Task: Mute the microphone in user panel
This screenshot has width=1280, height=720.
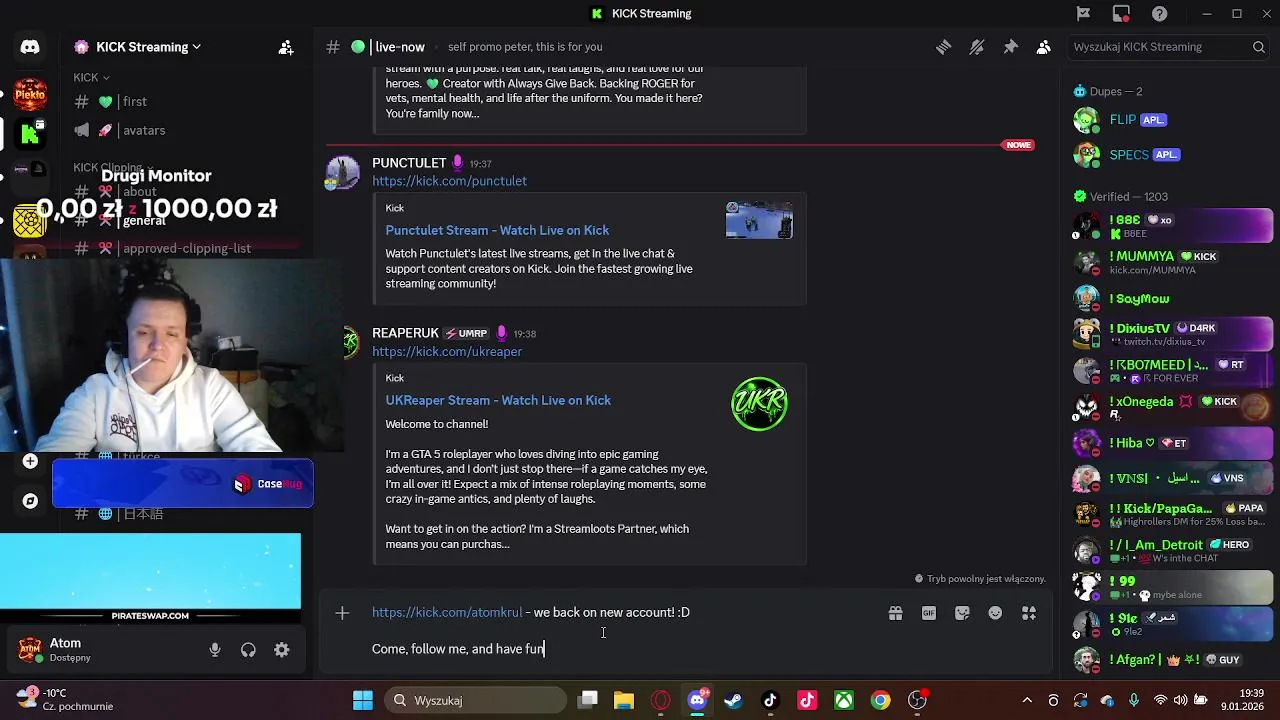Action: point(215,650)
